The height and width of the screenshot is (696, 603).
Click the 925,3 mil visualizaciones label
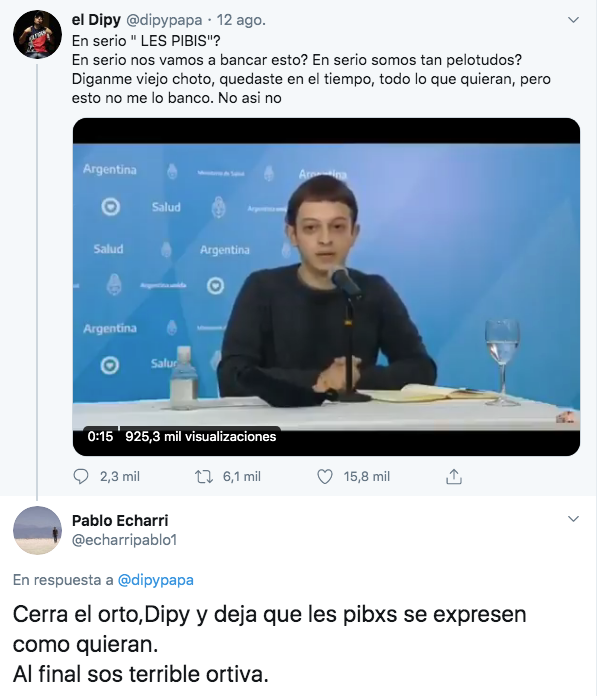[x=200, y=436]
